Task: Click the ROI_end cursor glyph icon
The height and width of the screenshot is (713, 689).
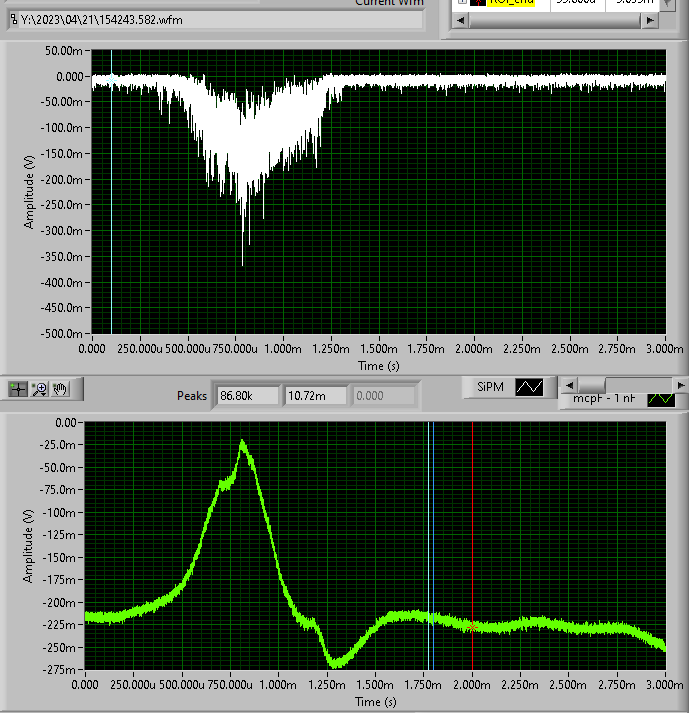Action: click(x=478, y=2)
